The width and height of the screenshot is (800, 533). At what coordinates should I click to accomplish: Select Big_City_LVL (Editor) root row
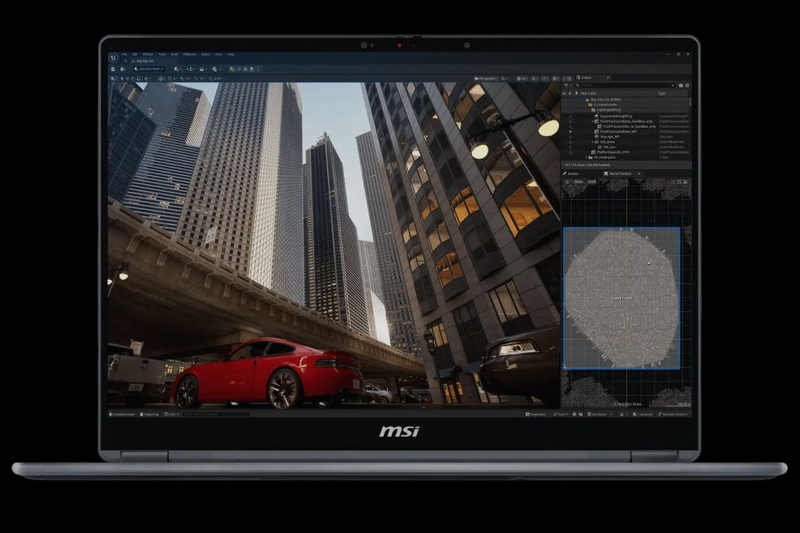point(606,99)
